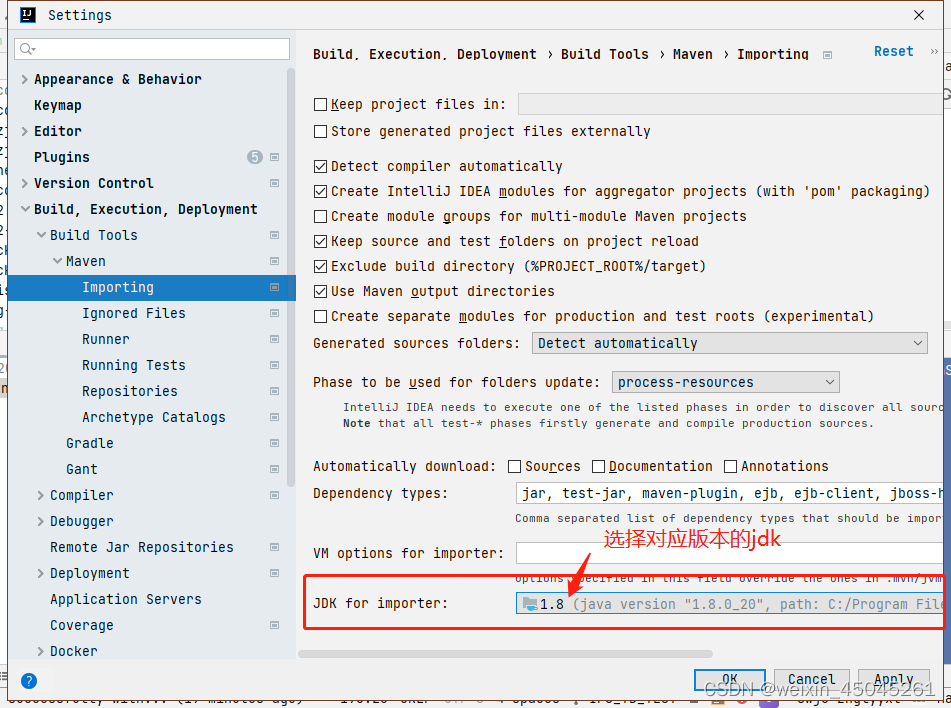Click the search magnifier in the settings search box
The height and width of the screenshot is (708, 951).
coord(25,48)
